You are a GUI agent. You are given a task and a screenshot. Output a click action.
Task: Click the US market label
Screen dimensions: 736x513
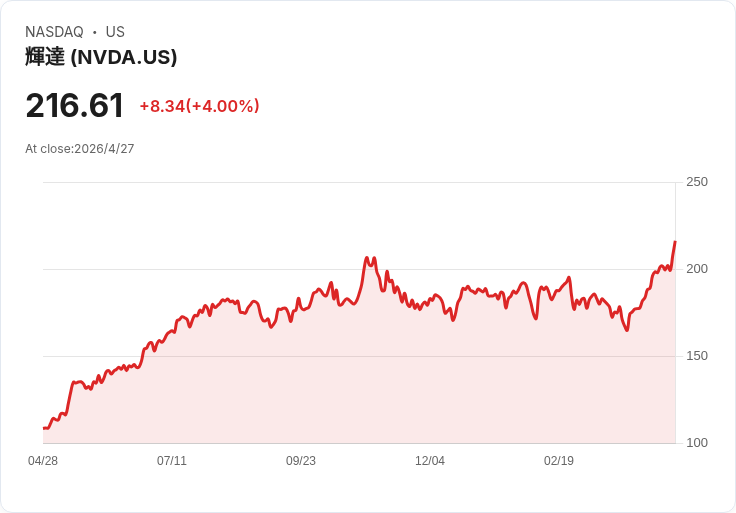pyautogui.click(x=115, y=32)
